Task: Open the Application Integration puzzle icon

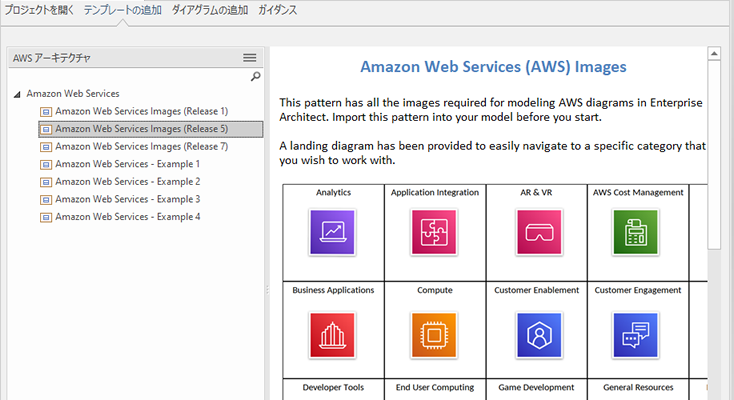Action: (434, 232)
